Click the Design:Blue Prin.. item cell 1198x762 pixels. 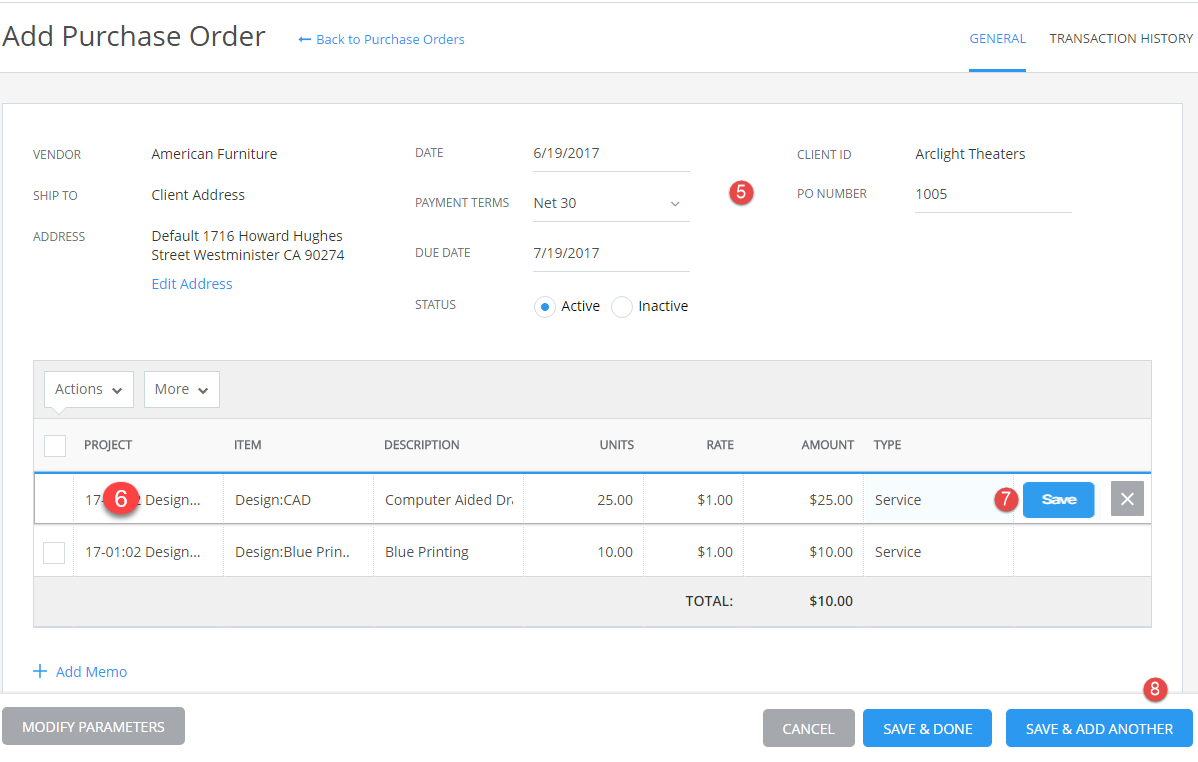[299, 552]
